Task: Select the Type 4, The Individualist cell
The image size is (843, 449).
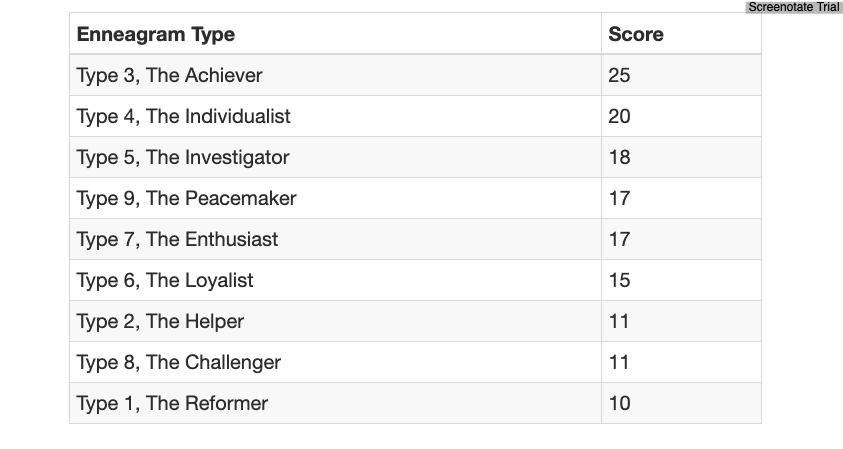Action: [x=183, y=116]
